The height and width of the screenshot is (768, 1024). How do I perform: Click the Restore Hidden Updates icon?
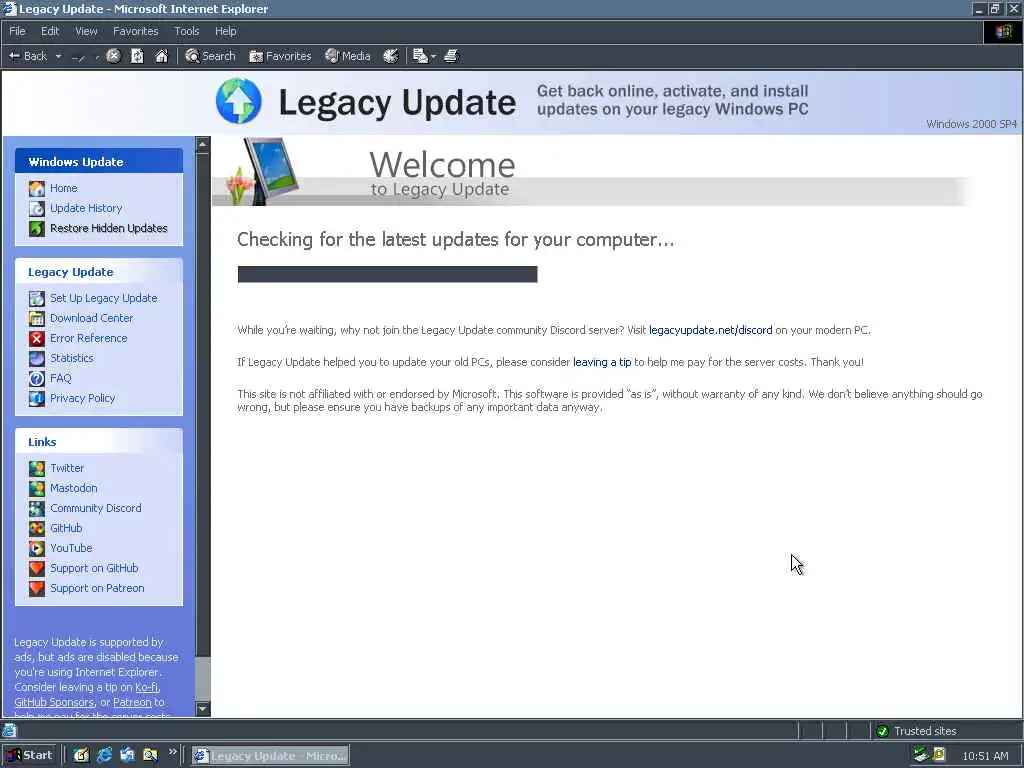37,229
